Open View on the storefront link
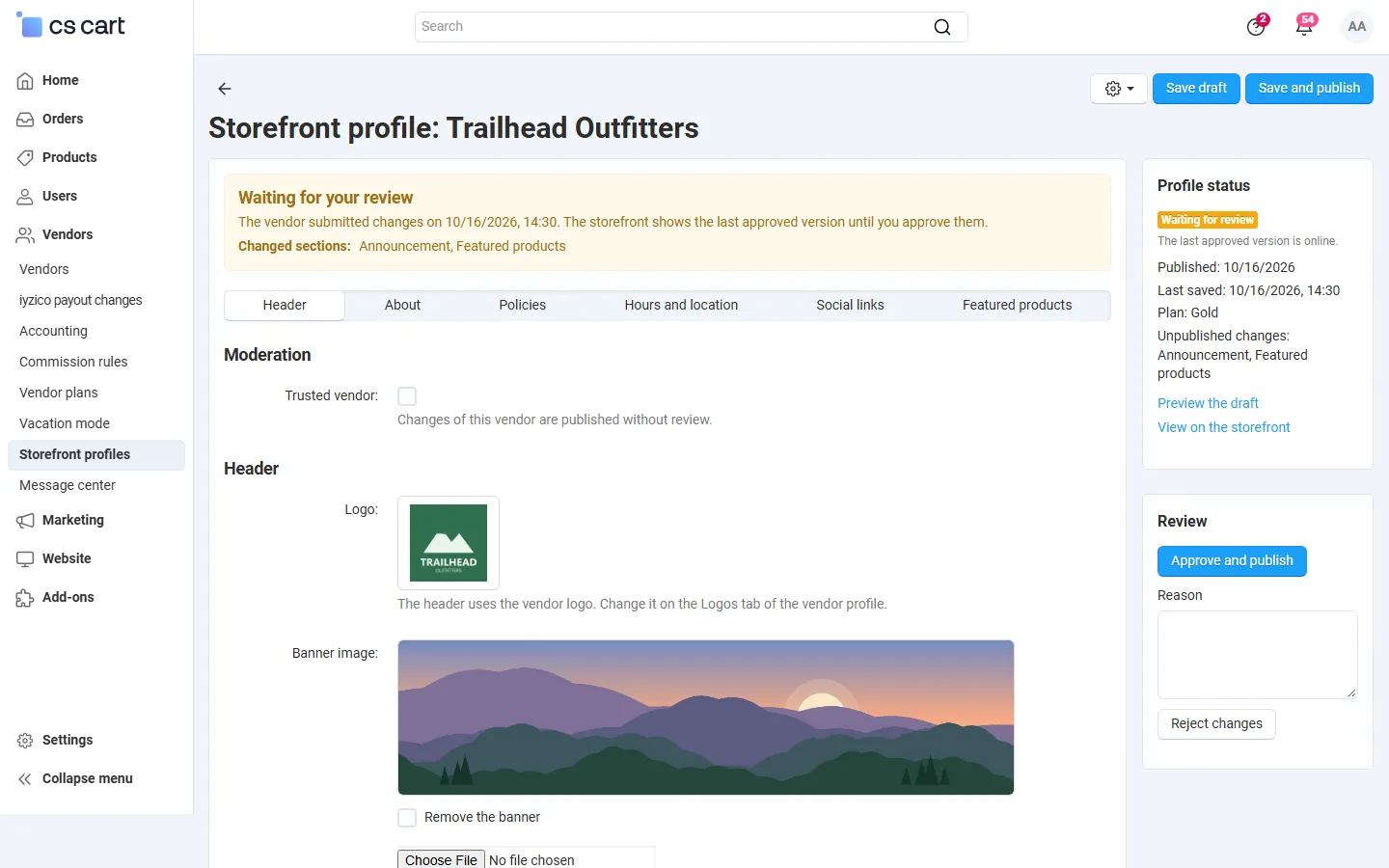Screen dimensions: 1389x868 (x=1223, y=427)
